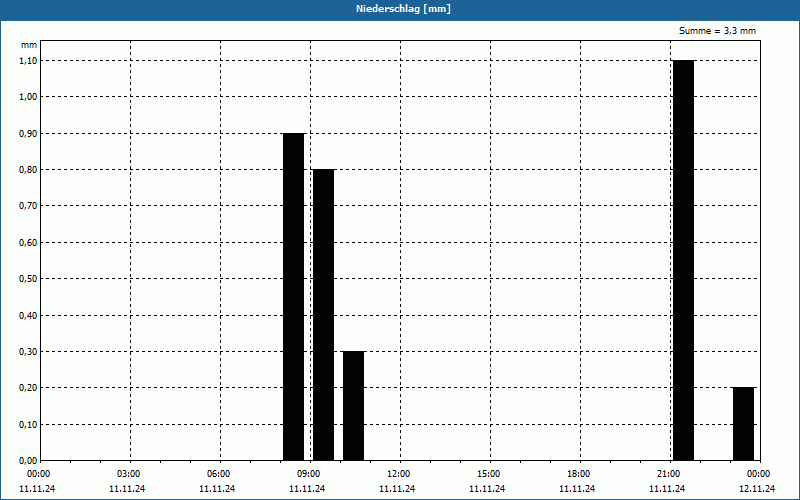Click the "0,10" y-axis value

click(28, 424)
